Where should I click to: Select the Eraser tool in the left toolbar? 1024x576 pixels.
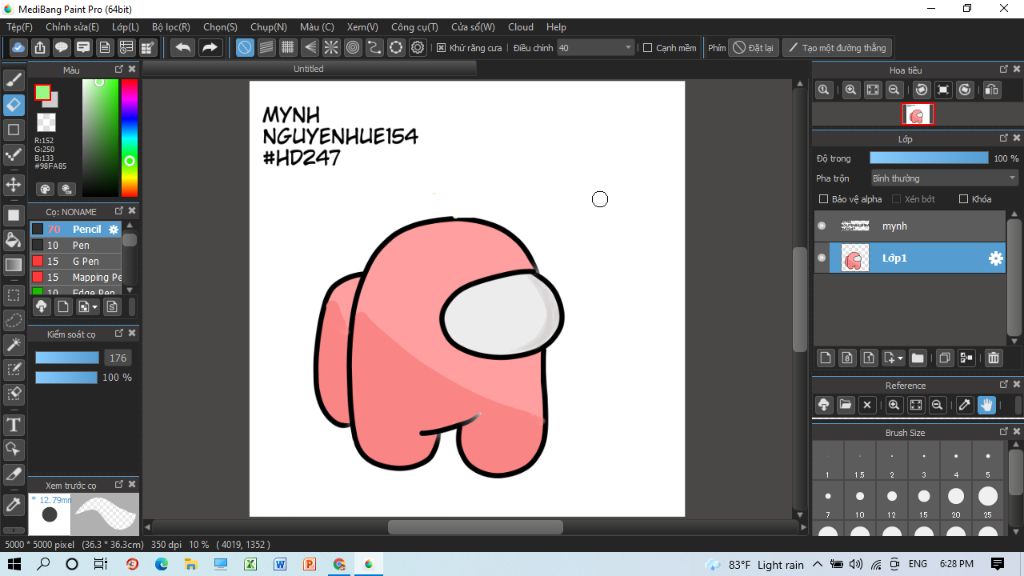pyautogui.click(x=14, y=104)
